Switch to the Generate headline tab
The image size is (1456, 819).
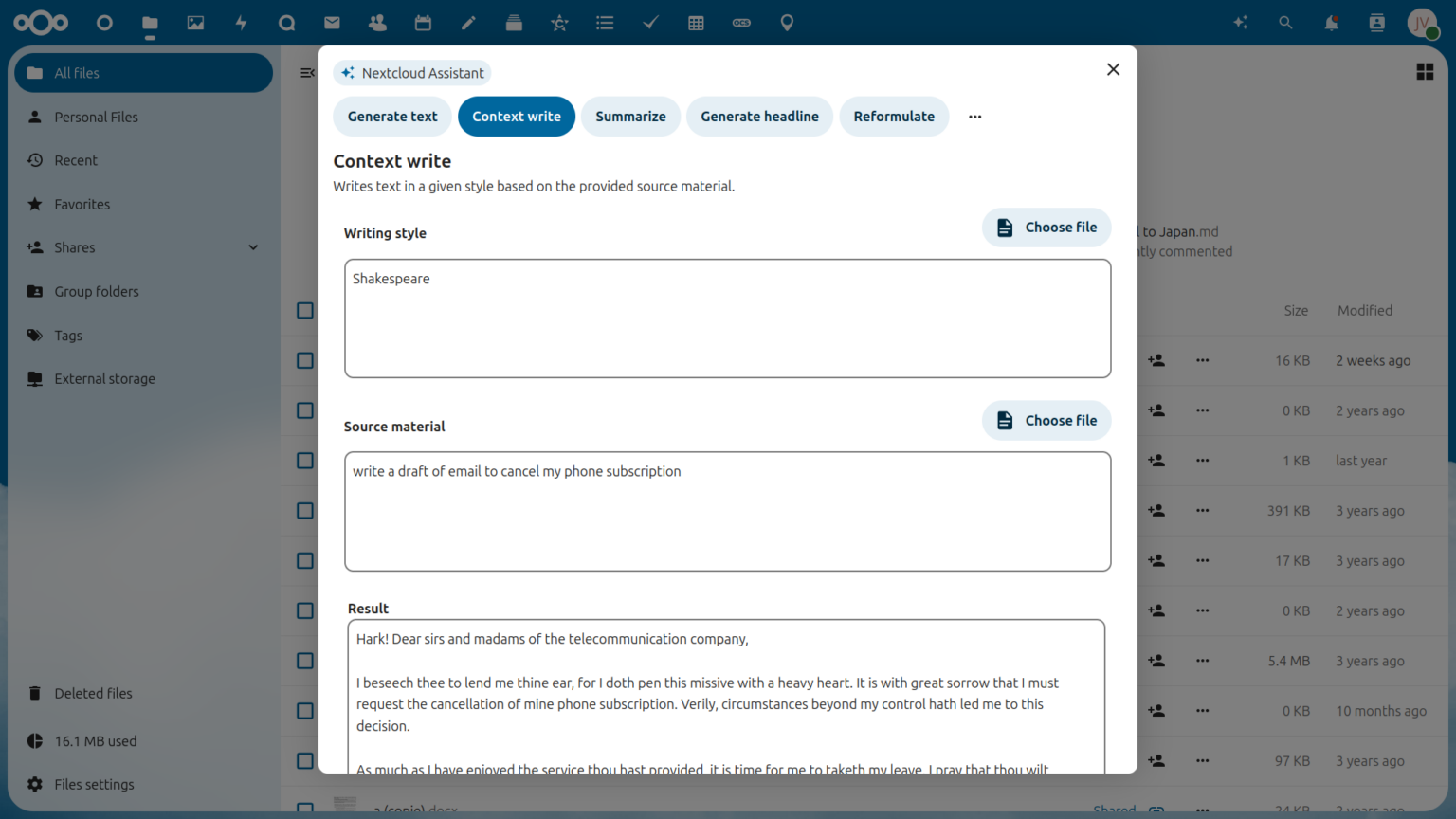click(759, 116)
